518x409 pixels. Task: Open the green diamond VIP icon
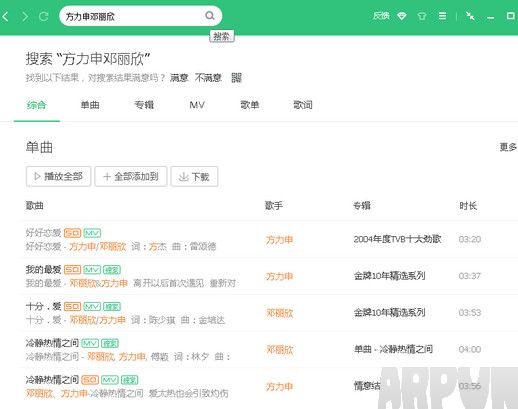[402, 16]
